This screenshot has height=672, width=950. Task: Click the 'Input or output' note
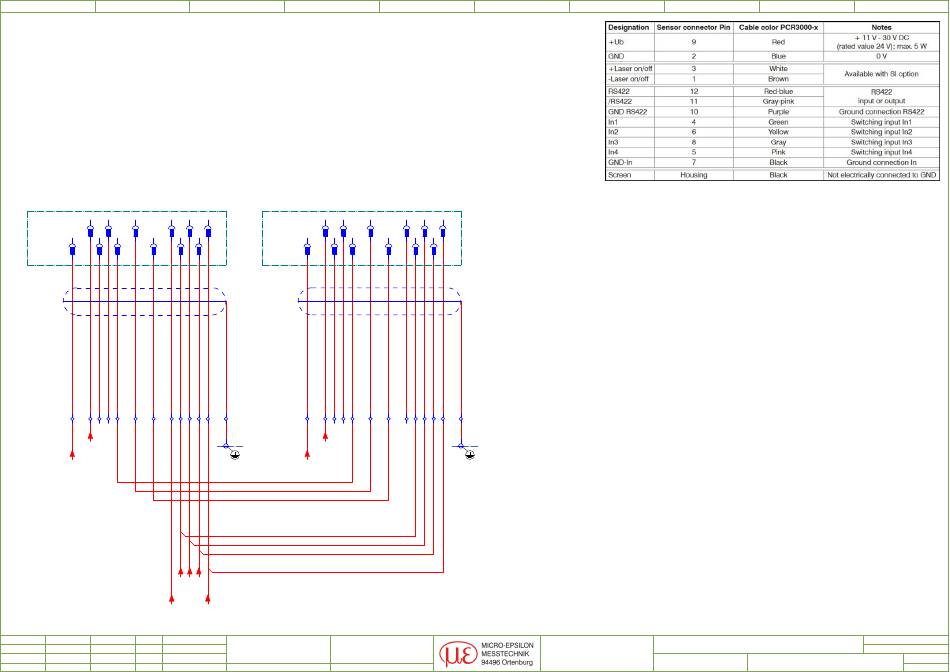click(881, 101)
